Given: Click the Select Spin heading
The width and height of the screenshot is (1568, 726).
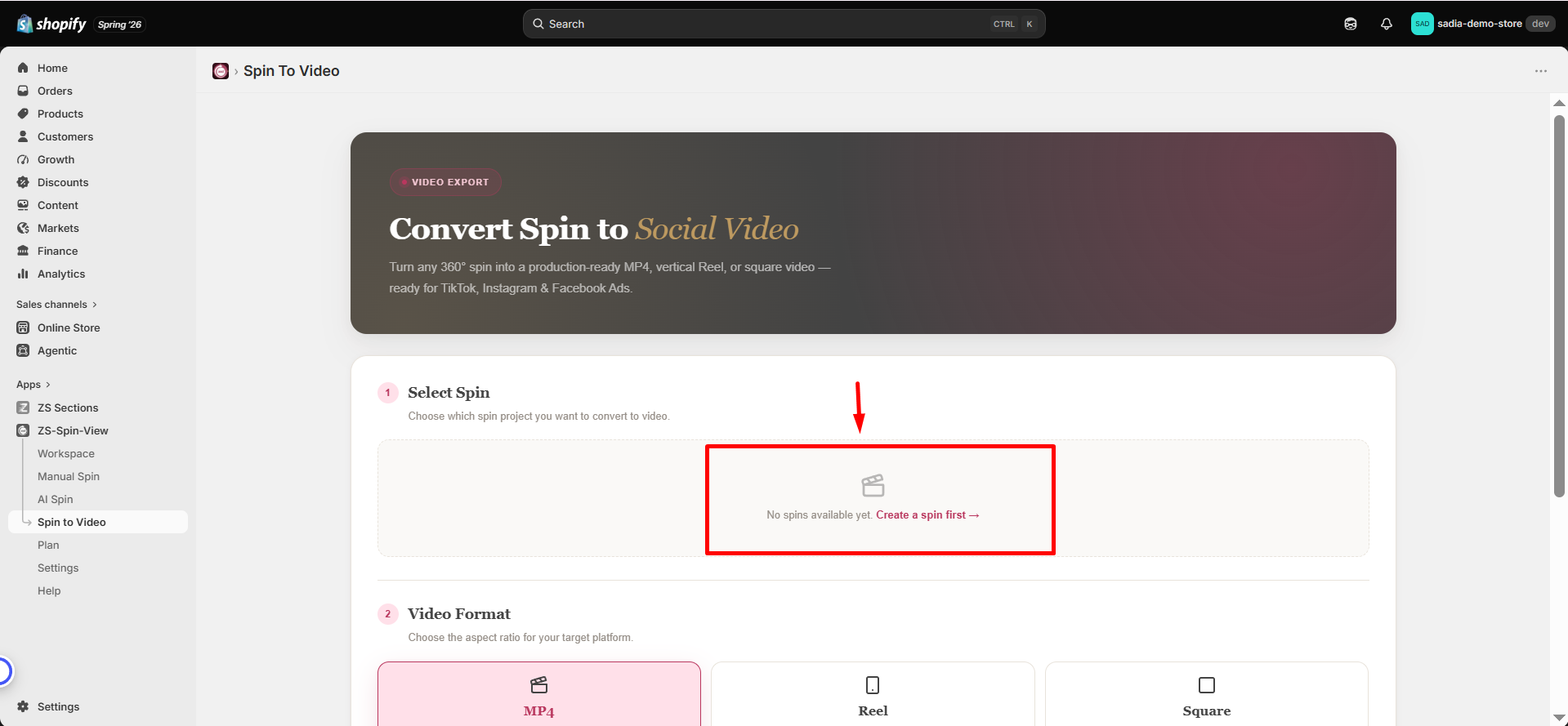Looking at the screenshot, I should click(x=449, y=393).
